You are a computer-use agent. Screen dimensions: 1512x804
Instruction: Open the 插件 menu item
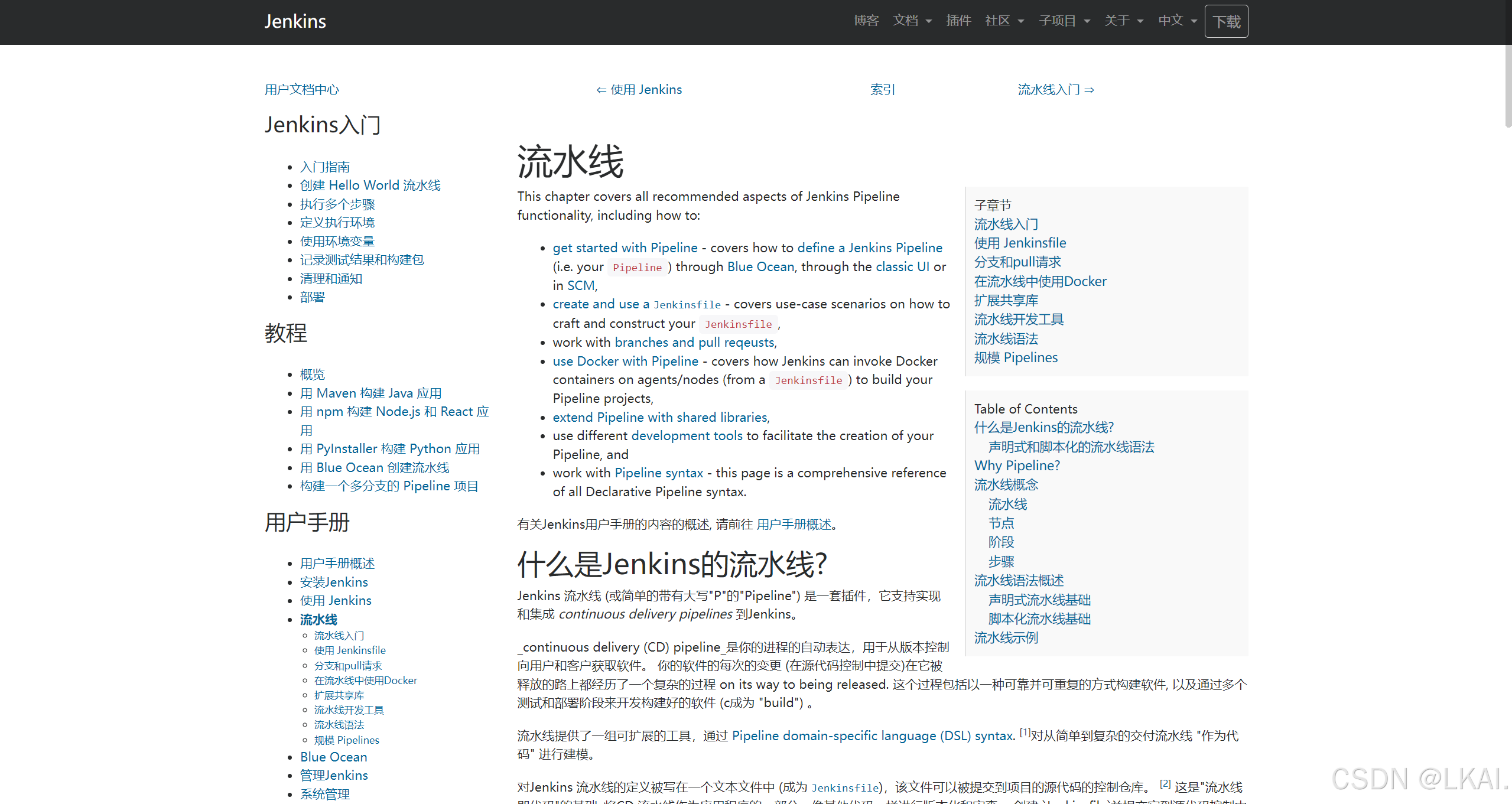tap(958, 21)
